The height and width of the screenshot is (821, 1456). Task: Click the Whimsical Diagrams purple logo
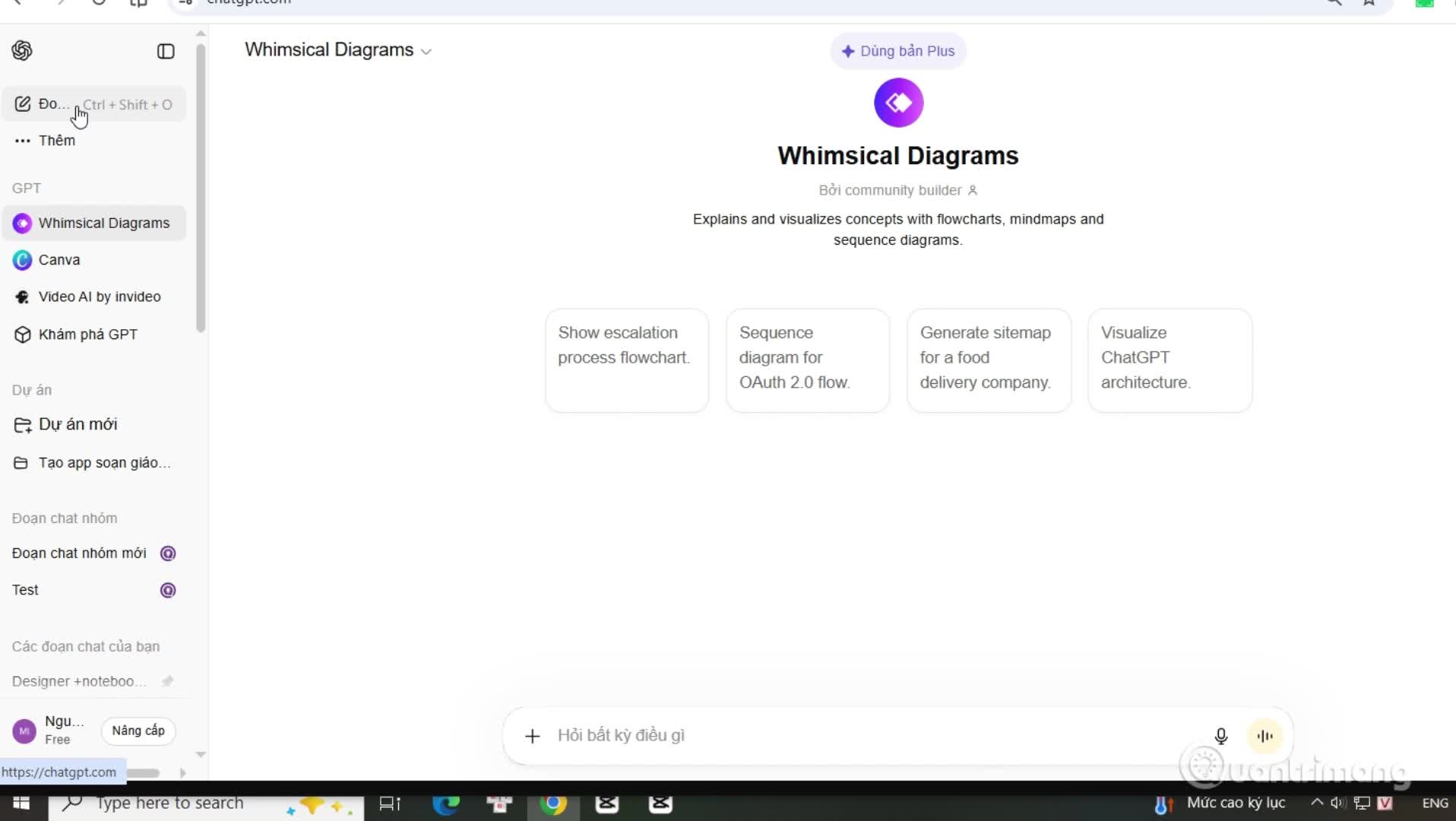coord(898,103)
